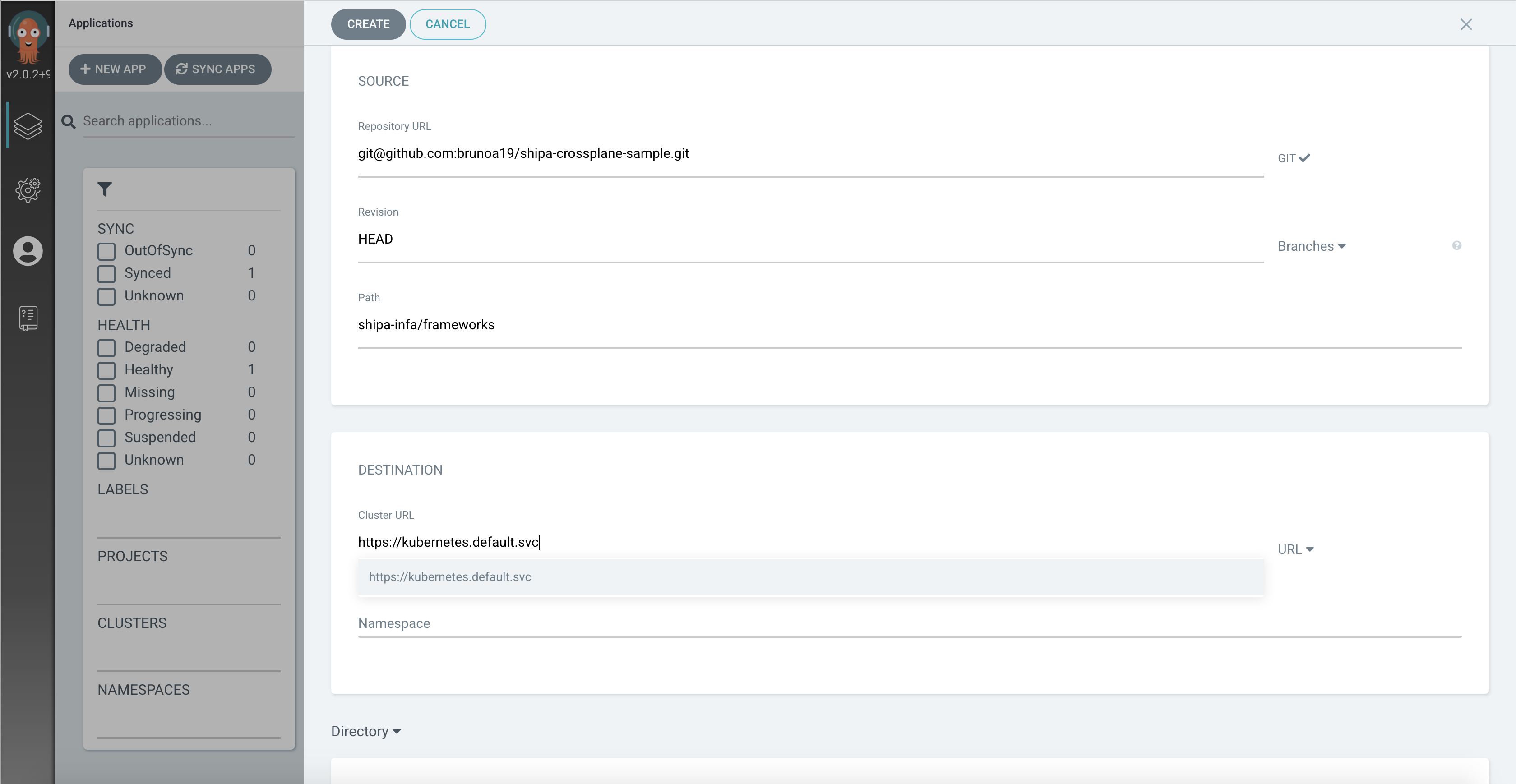
Task: Click the help icon beside Revision
Action: (1456, 246)
